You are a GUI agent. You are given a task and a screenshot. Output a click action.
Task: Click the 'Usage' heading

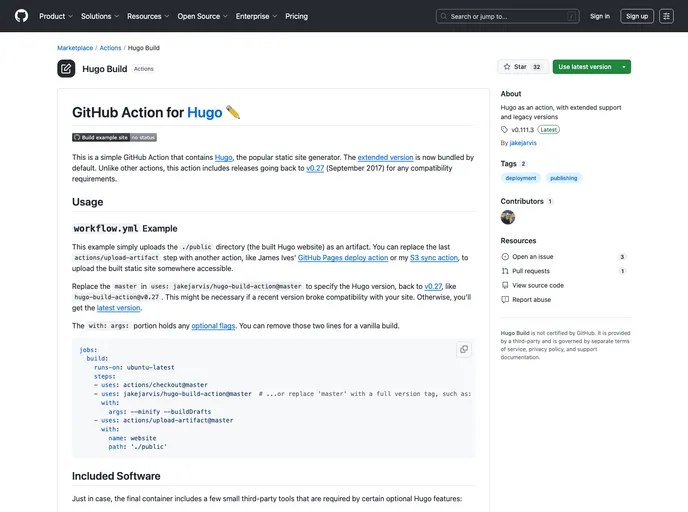(88, 202)
